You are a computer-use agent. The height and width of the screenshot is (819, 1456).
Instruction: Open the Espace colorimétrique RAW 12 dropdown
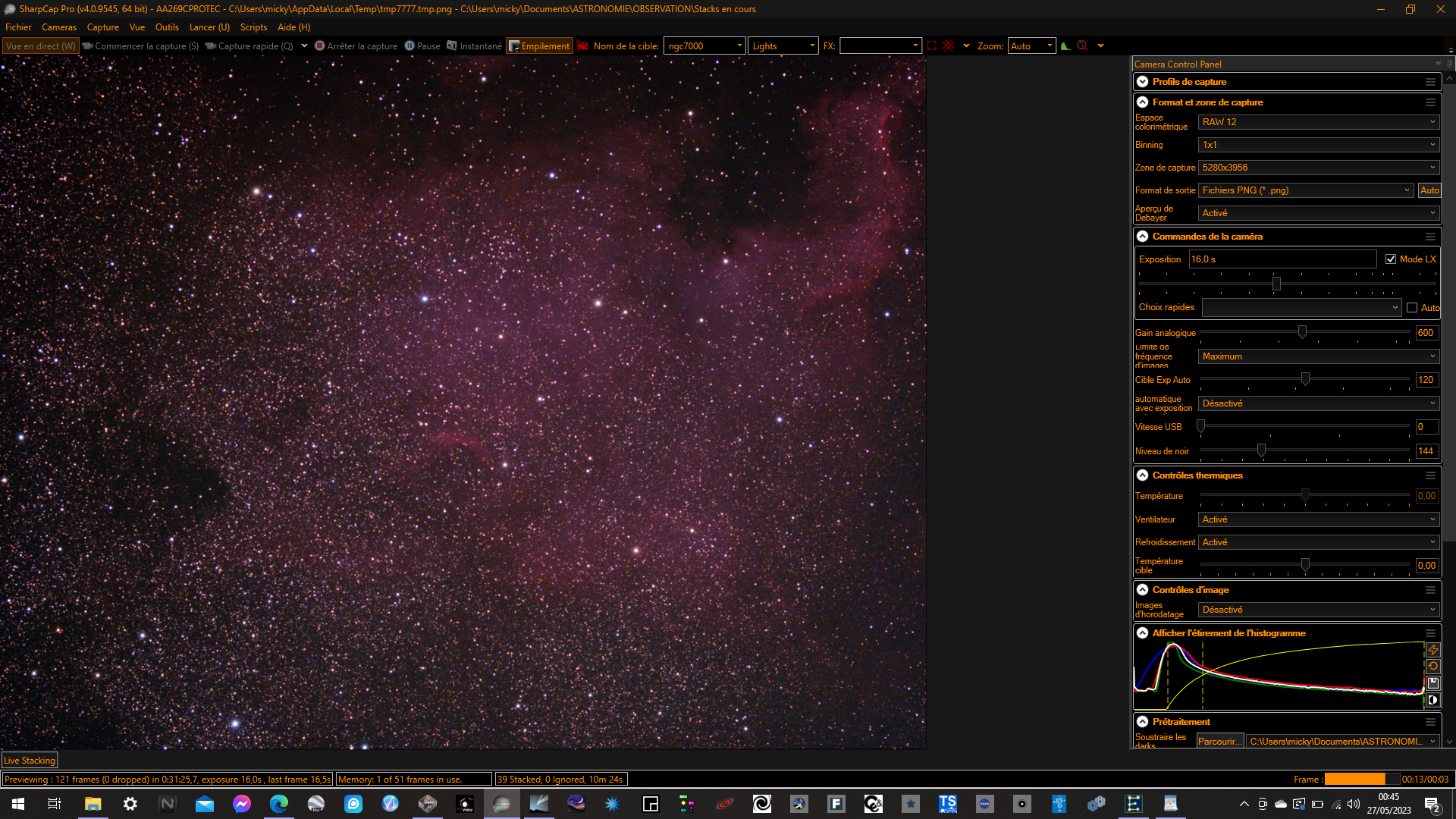[x=1319, y=122]
